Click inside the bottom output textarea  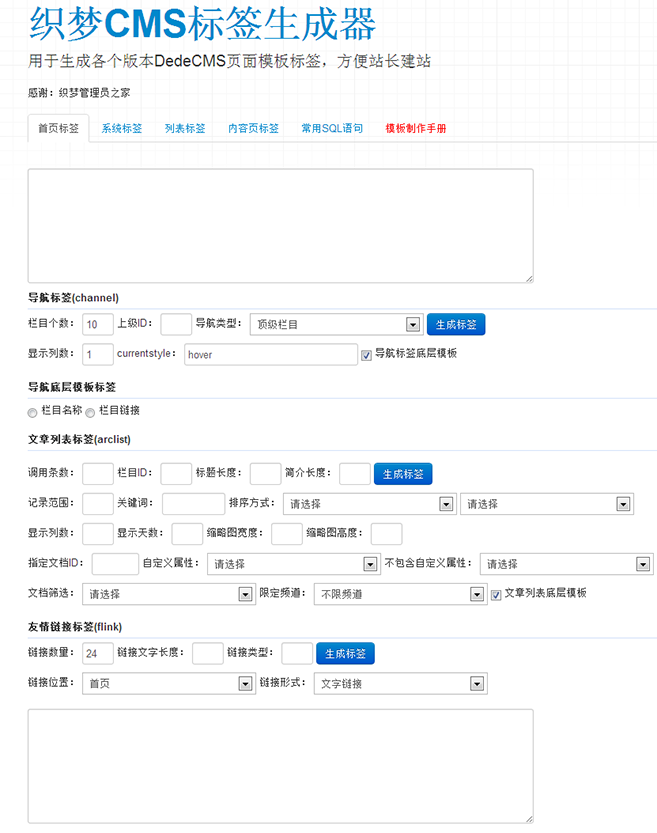(x=280, y=766)
